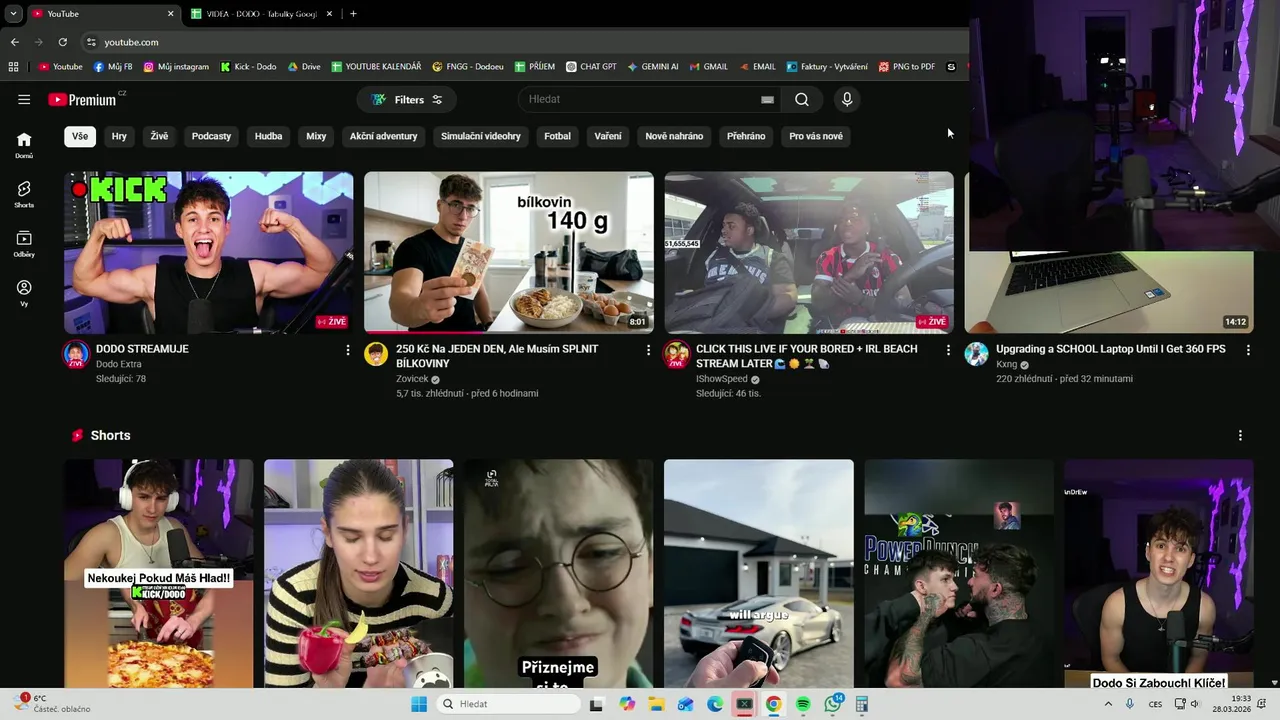Open the Filters dropdown button
Screen dimensions: 1280x720
tap(407, 99)
